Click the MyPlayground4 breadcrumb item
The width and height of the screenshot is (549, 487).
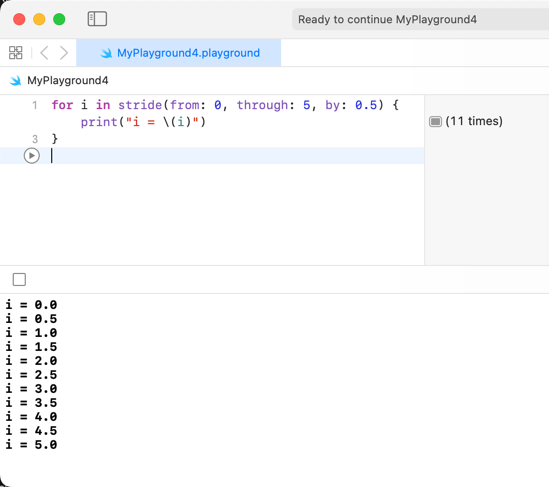pos(68,81)
